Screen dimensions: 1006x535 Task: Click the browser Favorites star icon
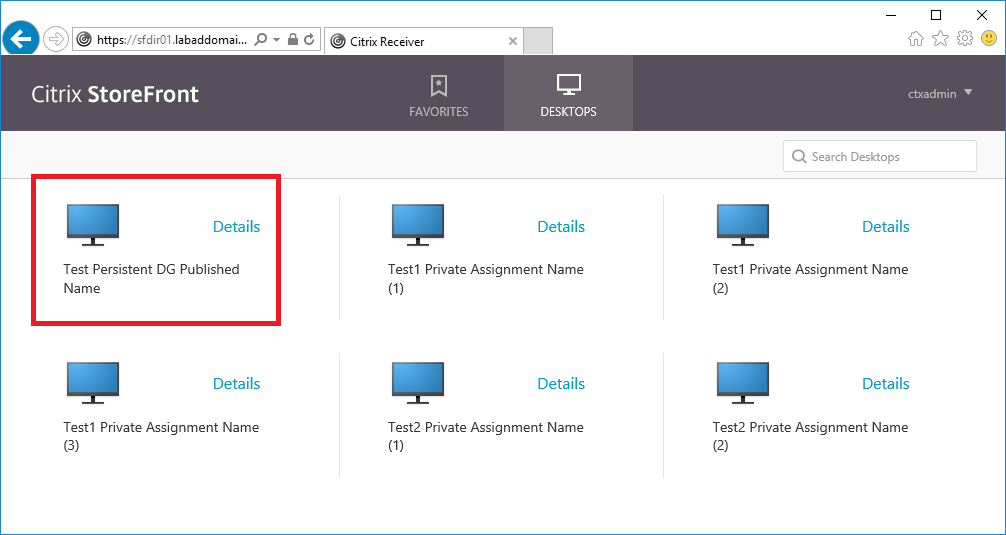pos(940,39)
